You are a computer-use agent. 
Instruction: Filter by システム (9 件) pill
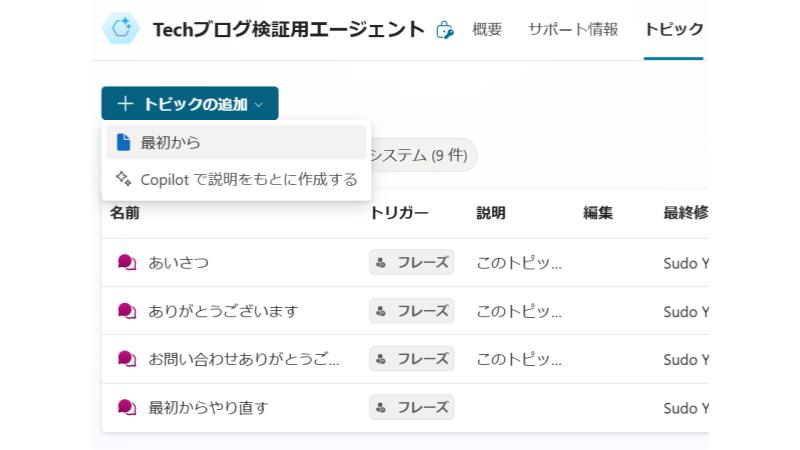tap(422, 155)
